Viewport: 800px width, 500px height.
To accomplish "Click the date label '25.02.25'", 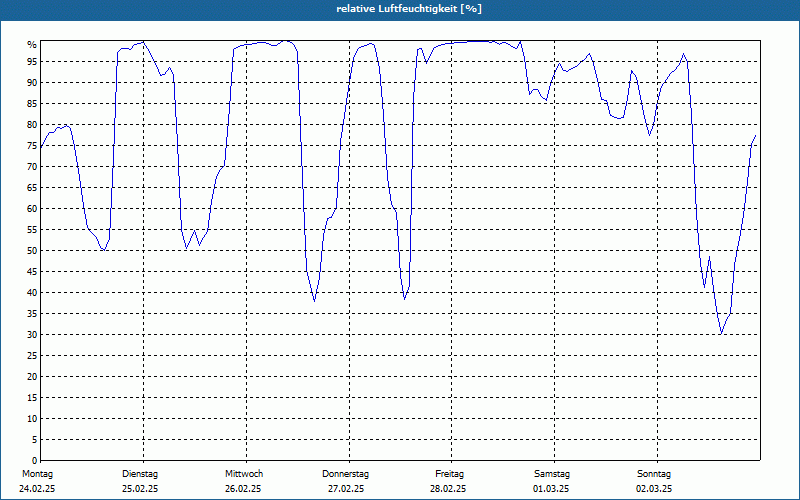I will tap(140, 489).
